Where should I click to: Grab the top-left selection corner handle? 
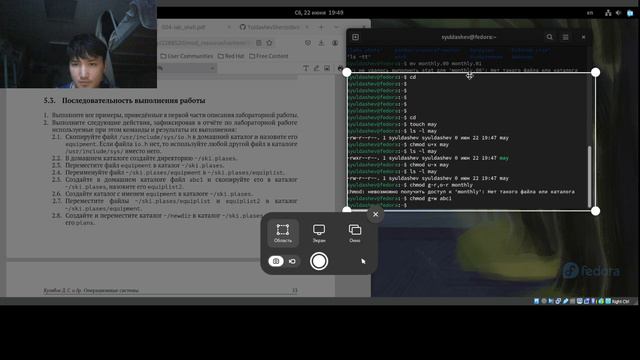347,72
